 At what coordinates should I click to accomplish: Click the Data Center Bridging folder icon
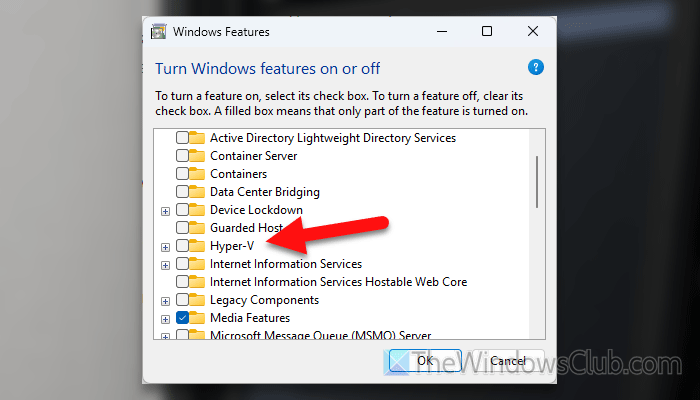(x=198, y=192)
